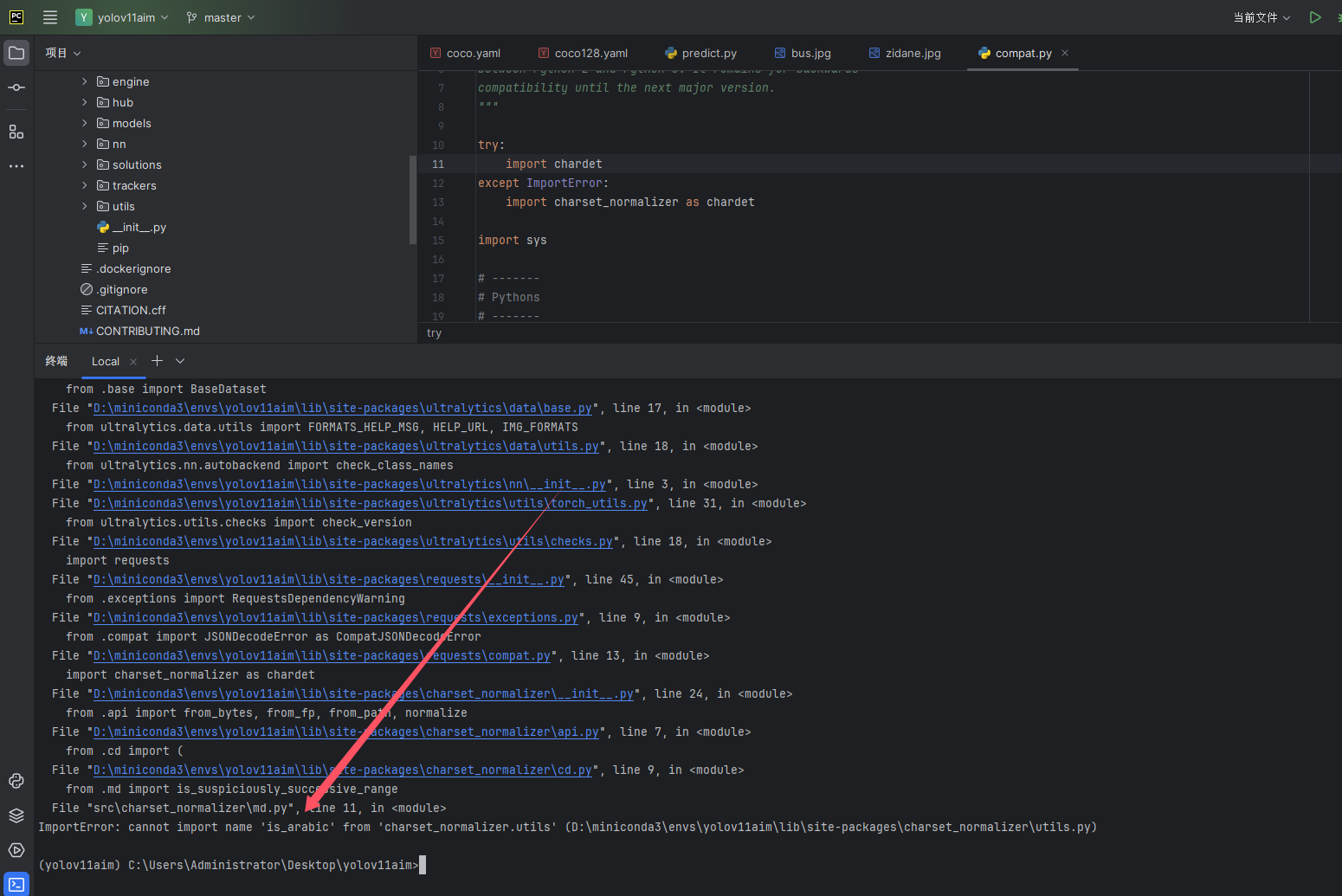Open the Project tool window
The height and width of the screenshot is (896, 1342).
pos(16,52)
